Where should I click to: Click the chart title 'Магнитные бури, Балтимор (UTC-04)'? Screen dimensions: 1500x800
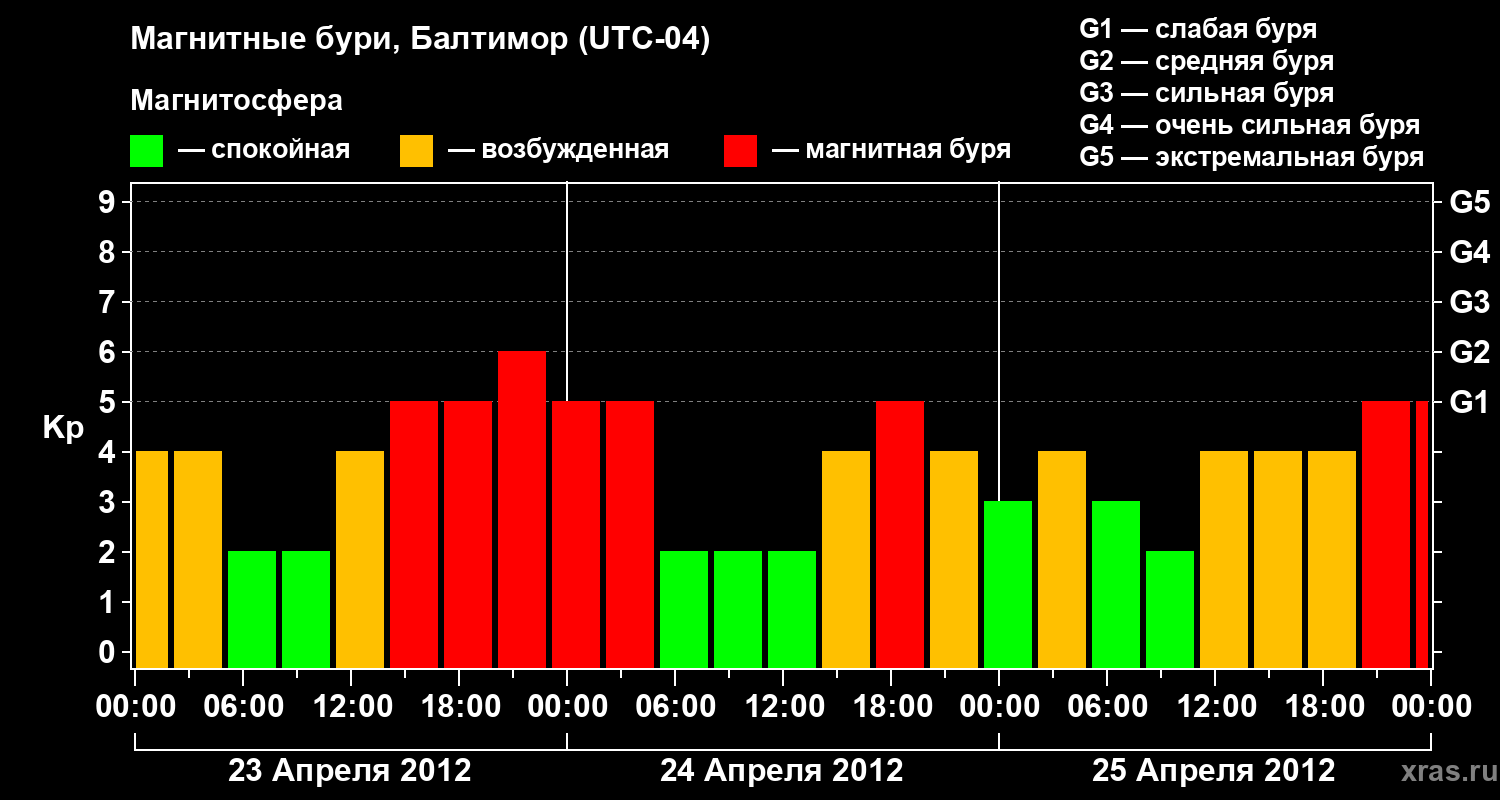pyautogui.click(x=420, y=41)
